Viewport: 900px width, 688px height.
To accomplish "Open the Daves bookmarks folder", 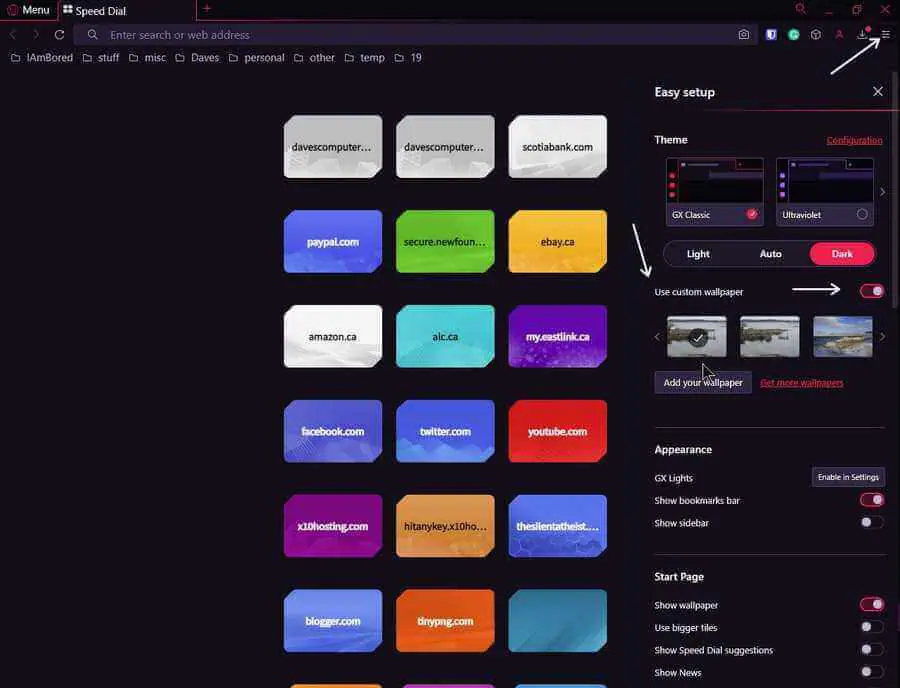I will point(197,58).
